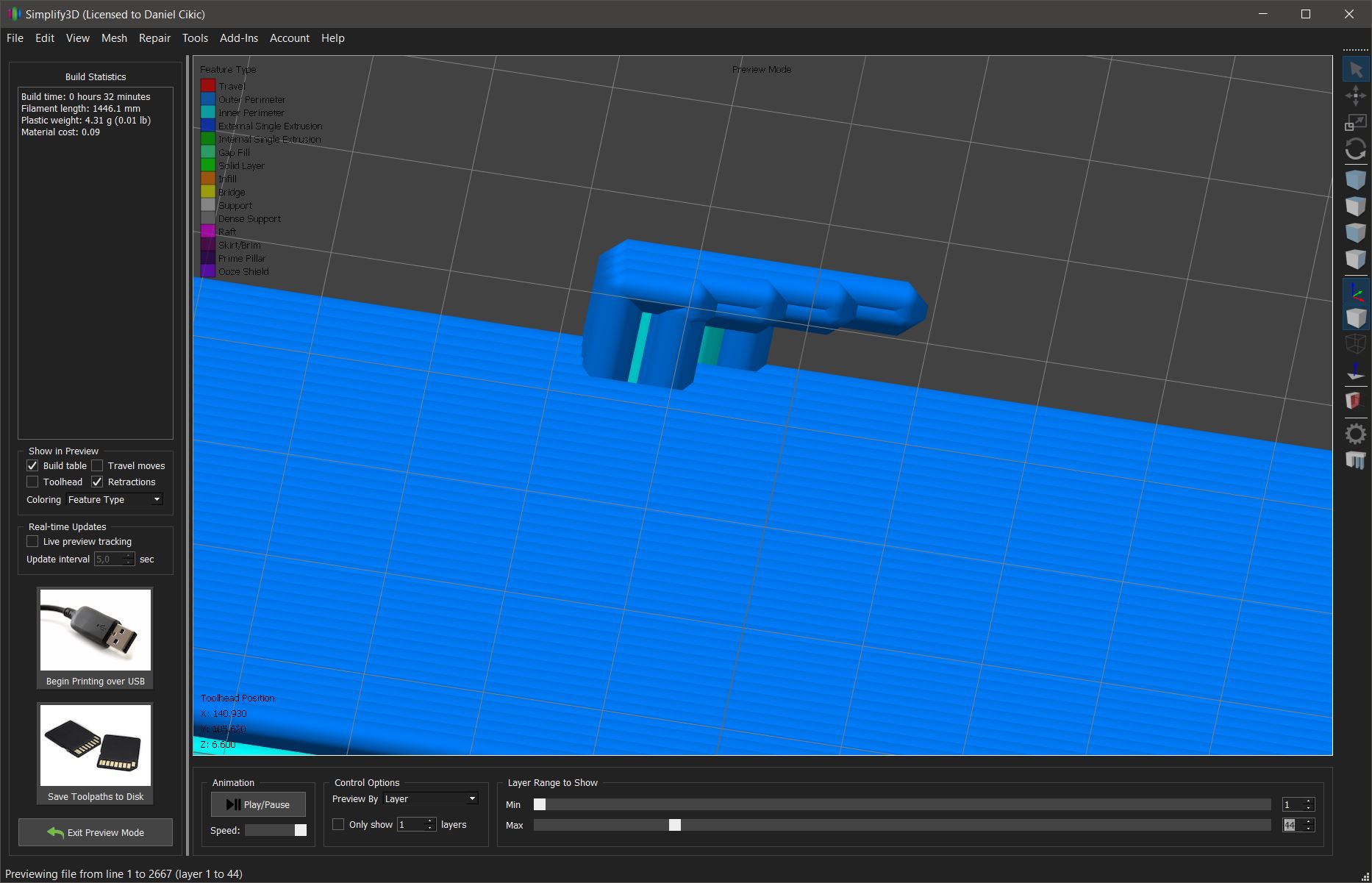Toggle the coordinate axes display

click(x=1356, y=291)
